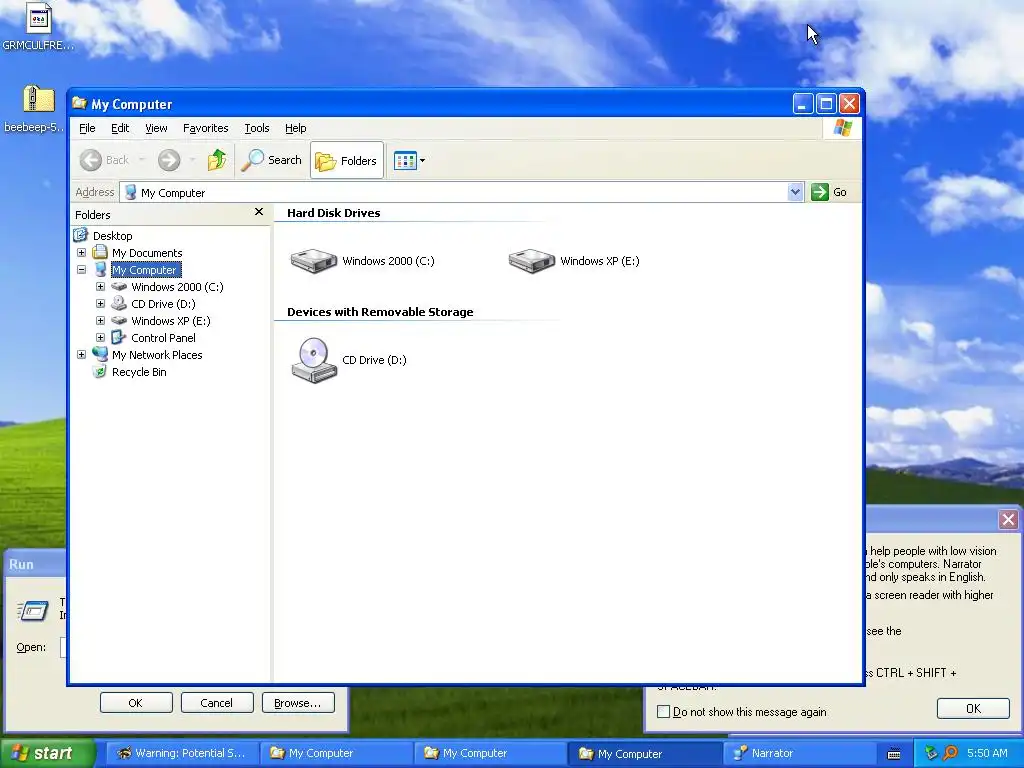Switch to Narrator taskbar item
The width and height of the screenshot is (1024, 768).
click(x=801, y=753)
